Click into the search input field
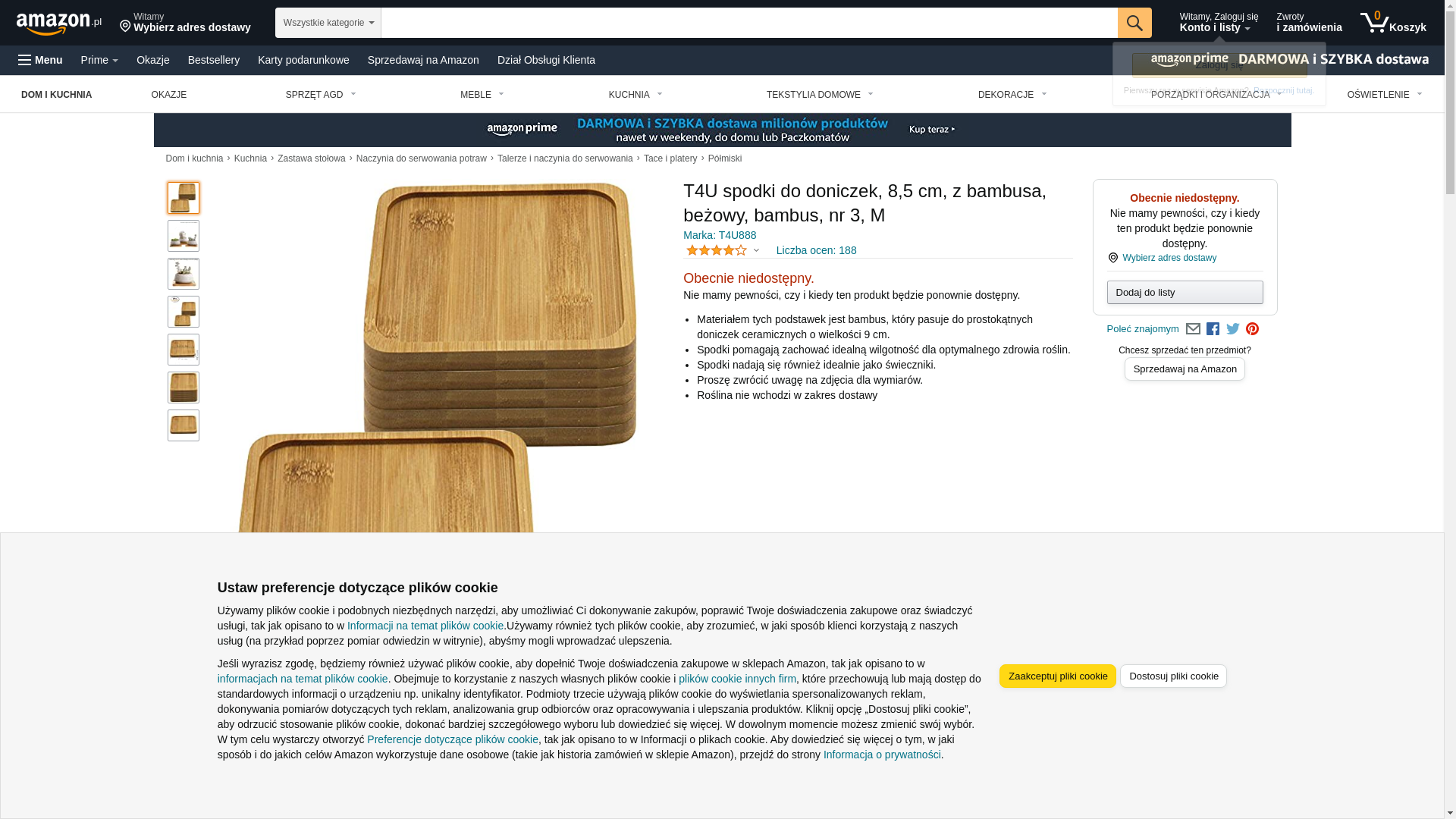Image resolution: width=1456 pixels, height=819 pixels. 749,23
